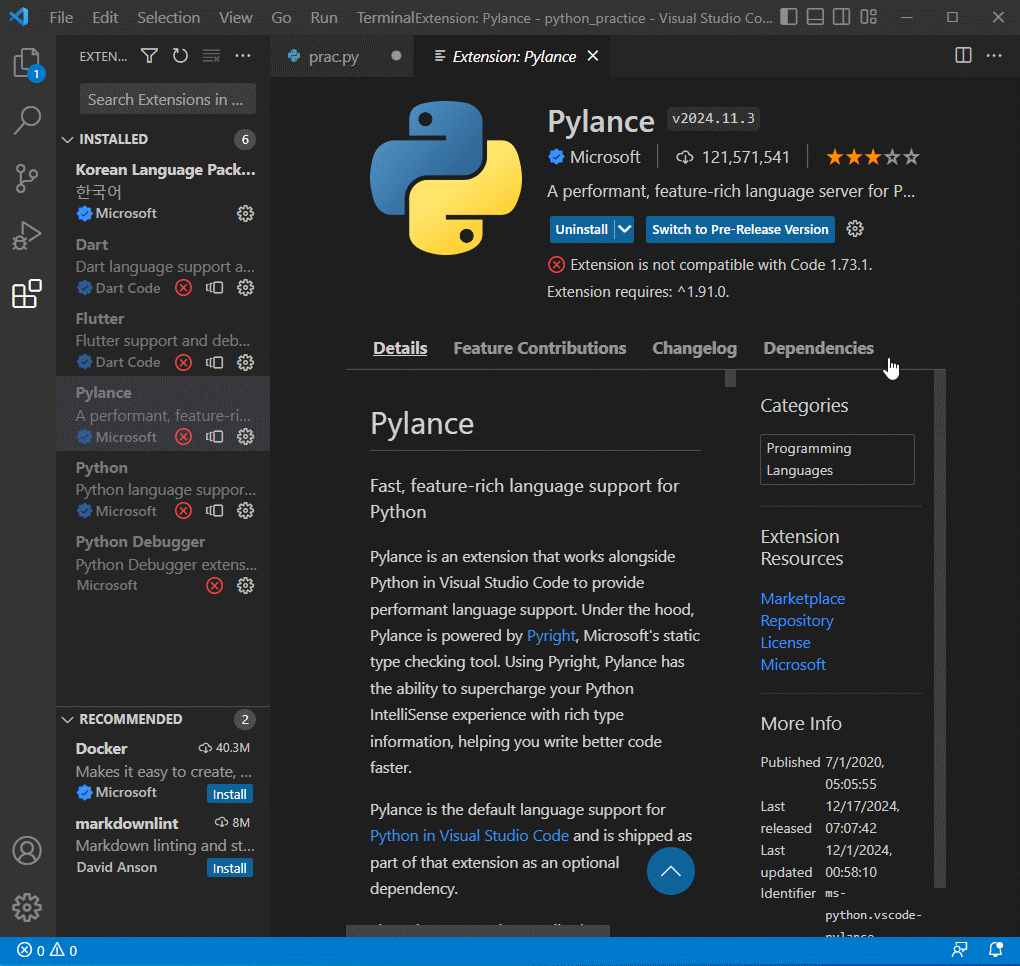Toggle Primary Side Bar layout button
The width and height of the screenshot is (1020, 966).
click(788, 17)
